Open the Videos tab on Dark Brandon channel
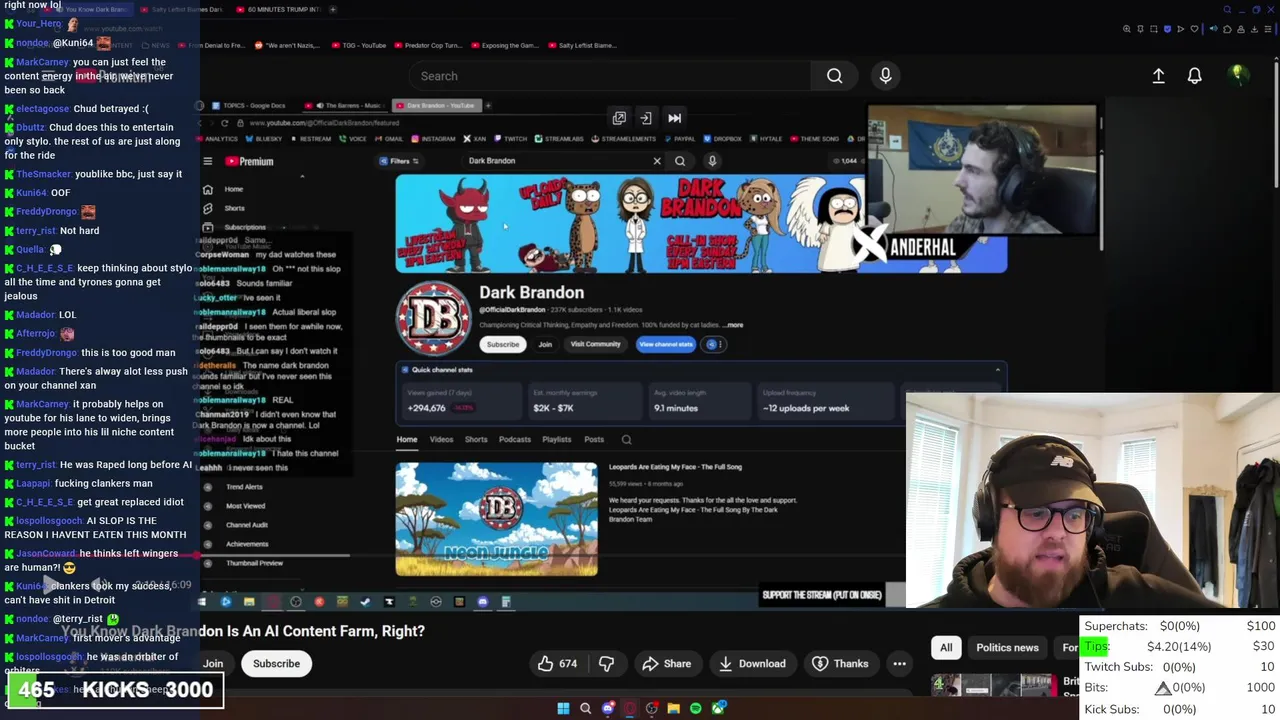The width and height of the screenshot is (1280, 720). (x=441, y=439)
